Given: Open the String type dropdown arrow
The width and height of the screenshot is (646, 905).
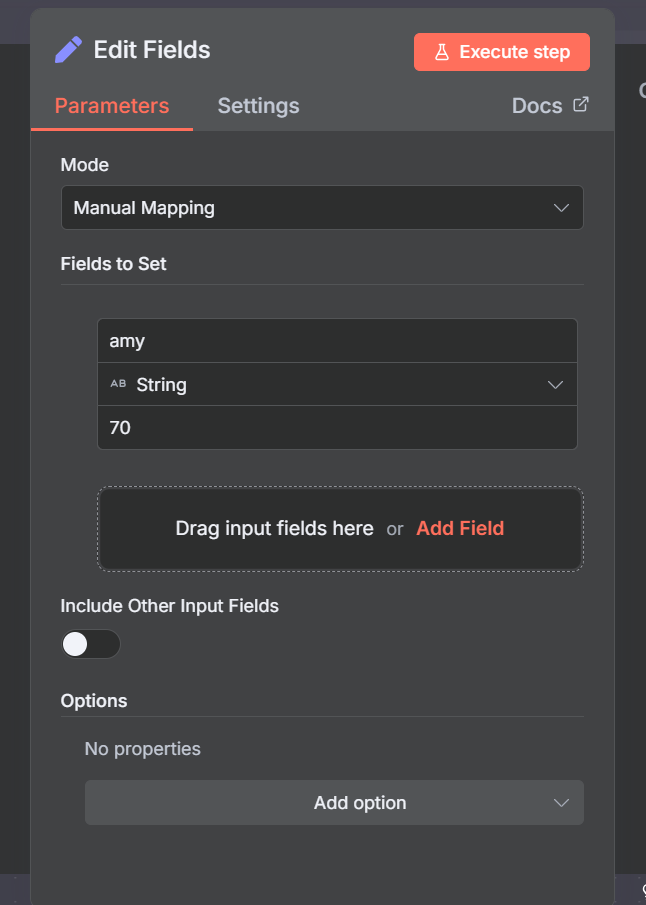Looking at the screenshot, I should tap(556, 385).
